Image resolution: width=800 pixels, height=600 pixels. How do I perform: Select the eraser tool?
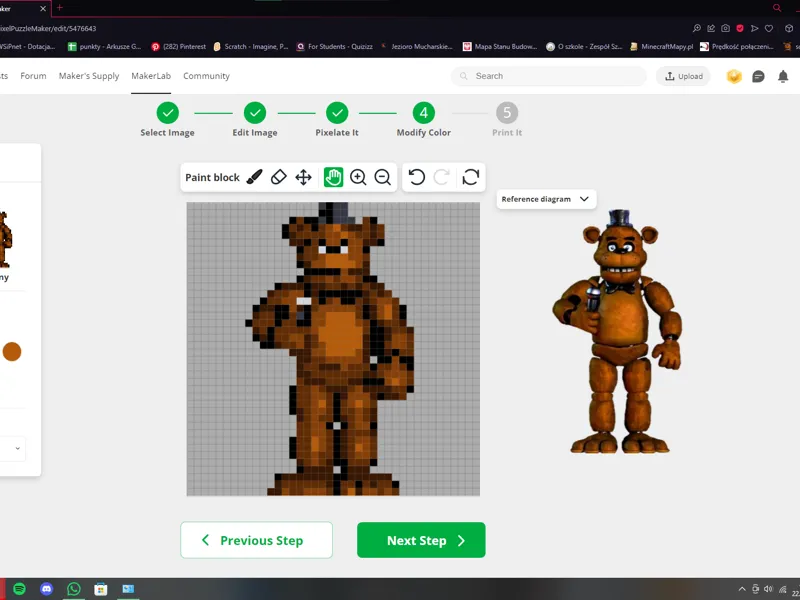pyautogui.click(x=279, y=177)
